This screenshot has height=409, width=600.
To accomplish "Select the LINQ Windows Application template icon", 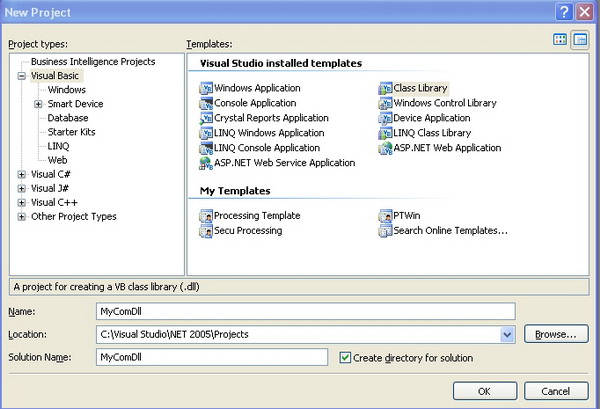I will click(206, 133).
